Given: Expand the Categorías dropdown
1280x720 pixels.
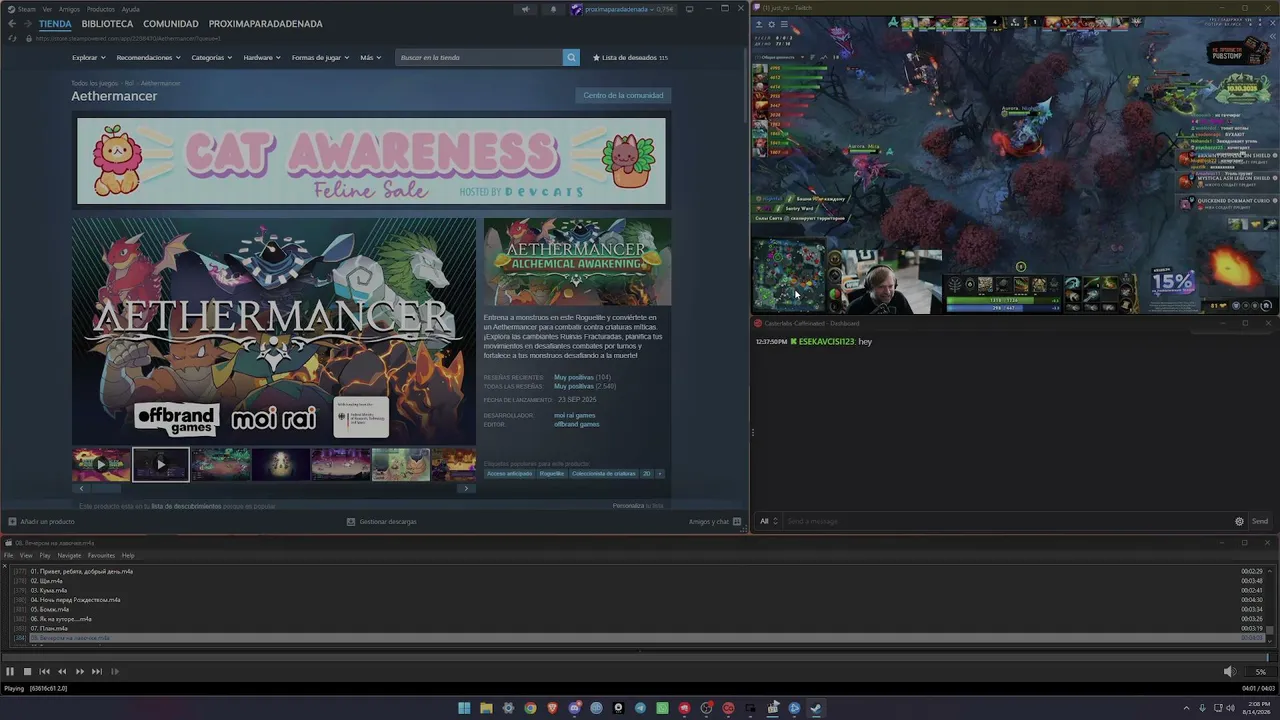Looking at the screenshot, I should (211, 58).
